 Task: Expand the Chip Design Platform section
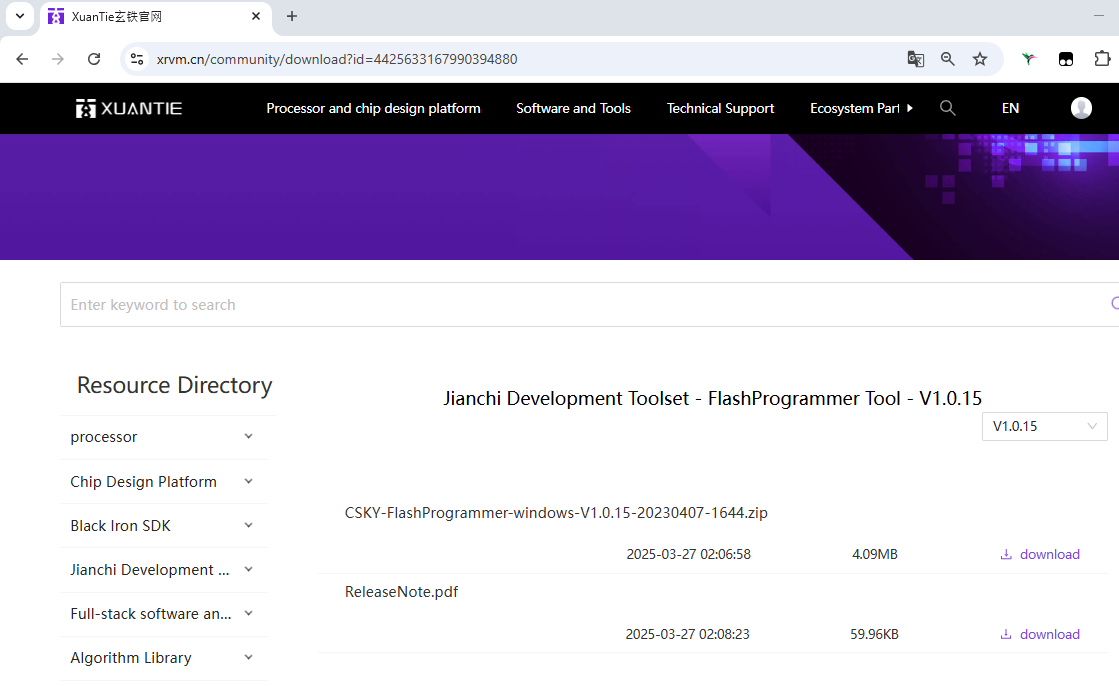(x=249, y=481)
